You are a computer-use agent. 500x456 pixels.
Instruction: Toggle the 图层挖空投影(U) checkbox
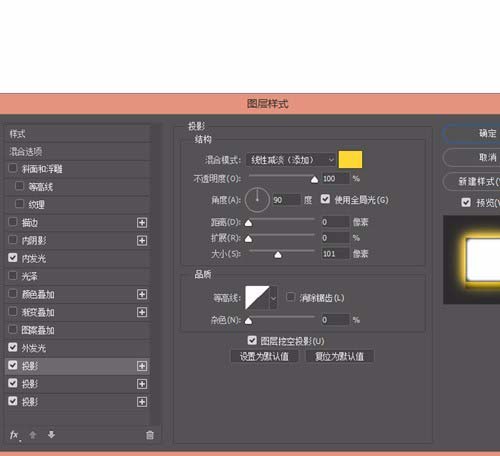click(x=252, y=340)
